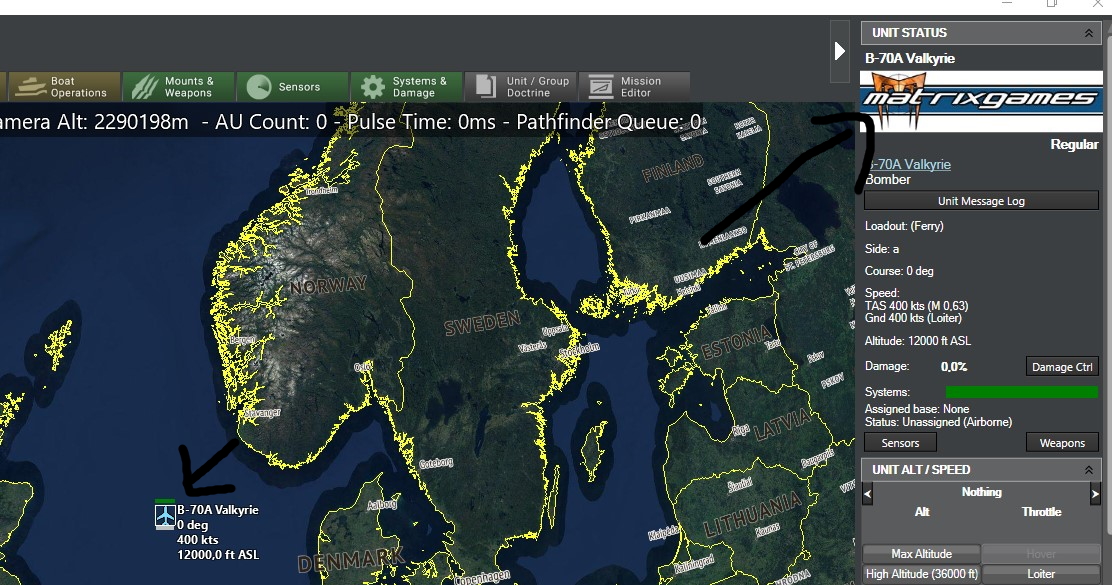The image size is (1112, 585).
Task: Click left arrow of Alt/Speed selector
Action: pyautogui.click(x=867, y=494)
